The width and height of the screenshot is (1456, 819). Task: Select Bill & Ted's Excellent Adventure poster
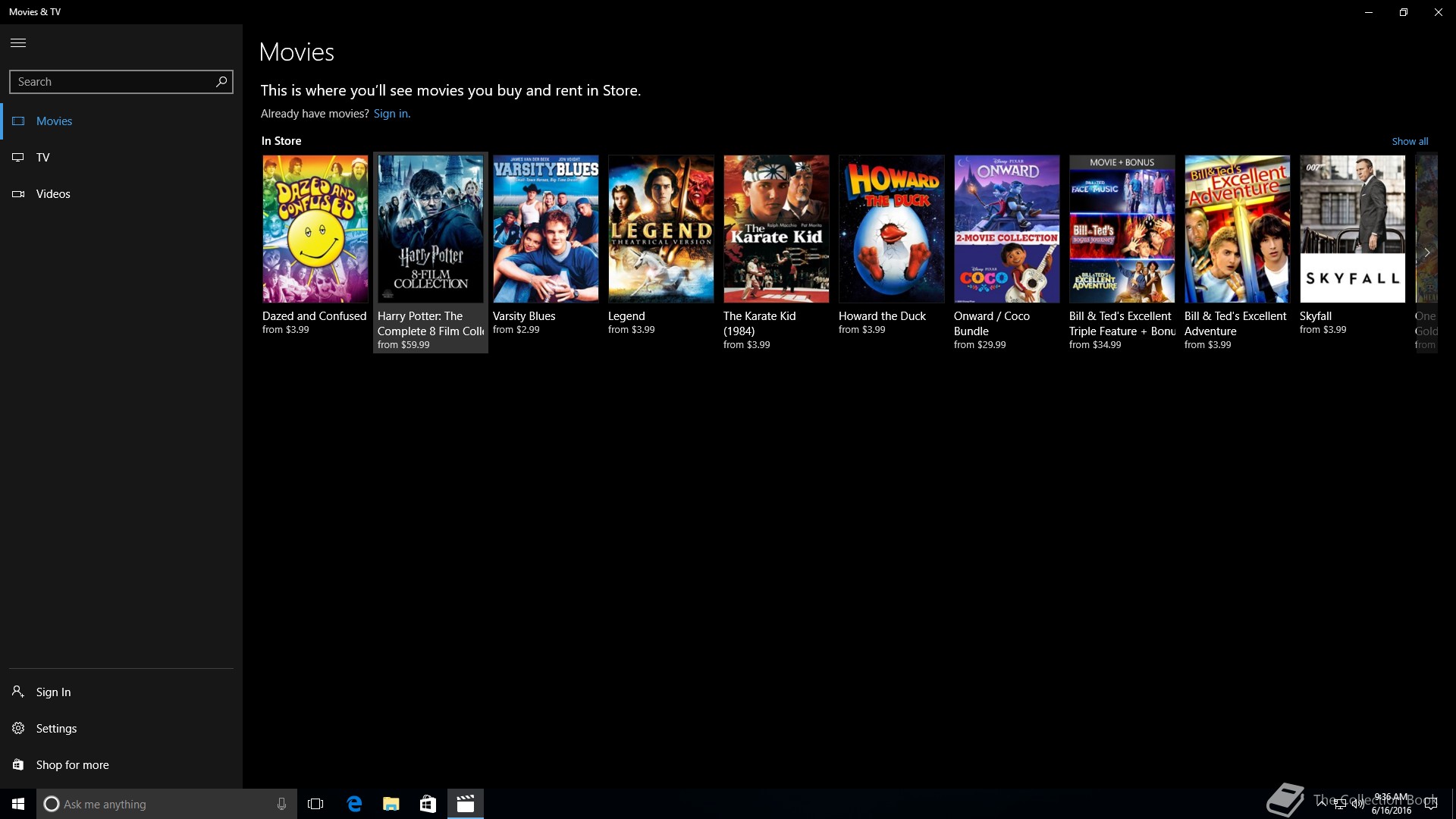click(1238, 229)
